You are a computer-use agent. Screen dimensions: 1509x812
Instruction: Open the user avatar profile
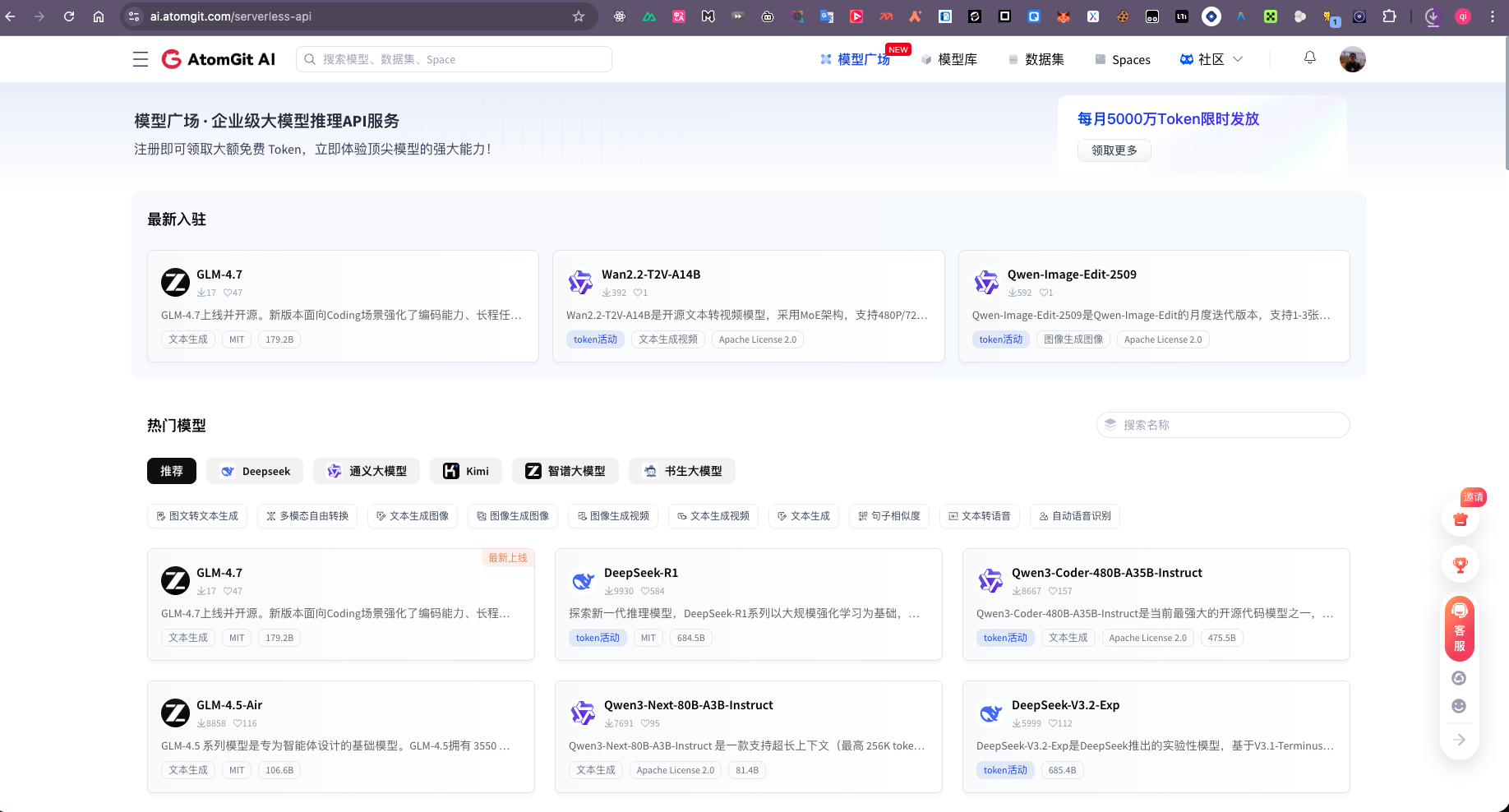tap(1352, 59)
